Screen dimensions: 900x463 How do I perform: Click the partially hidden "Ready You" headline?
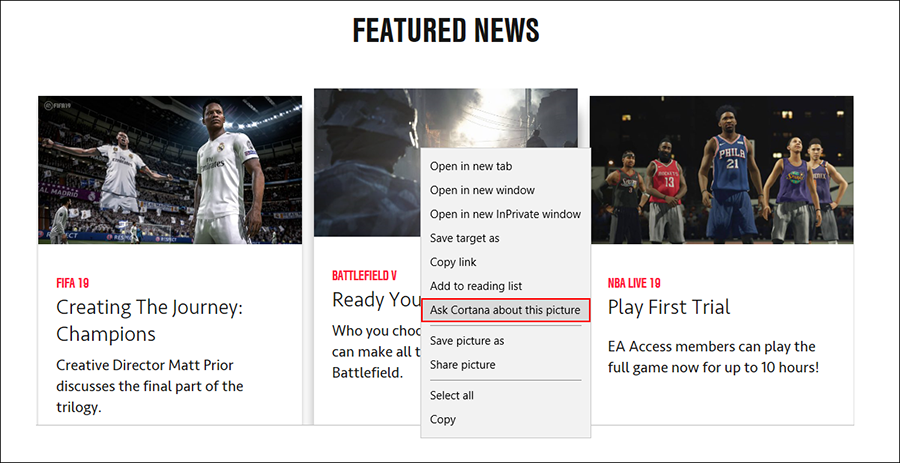tap(377, 299)
